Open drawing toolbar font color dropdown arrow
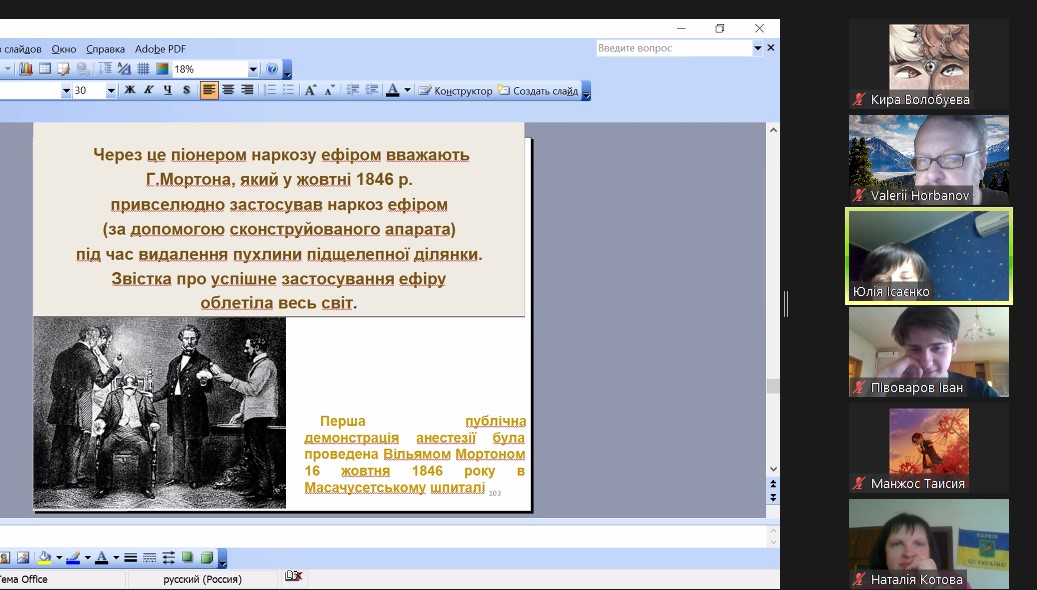The height and width of the screenshot is (590, 1037). click(x=116, y=558)
